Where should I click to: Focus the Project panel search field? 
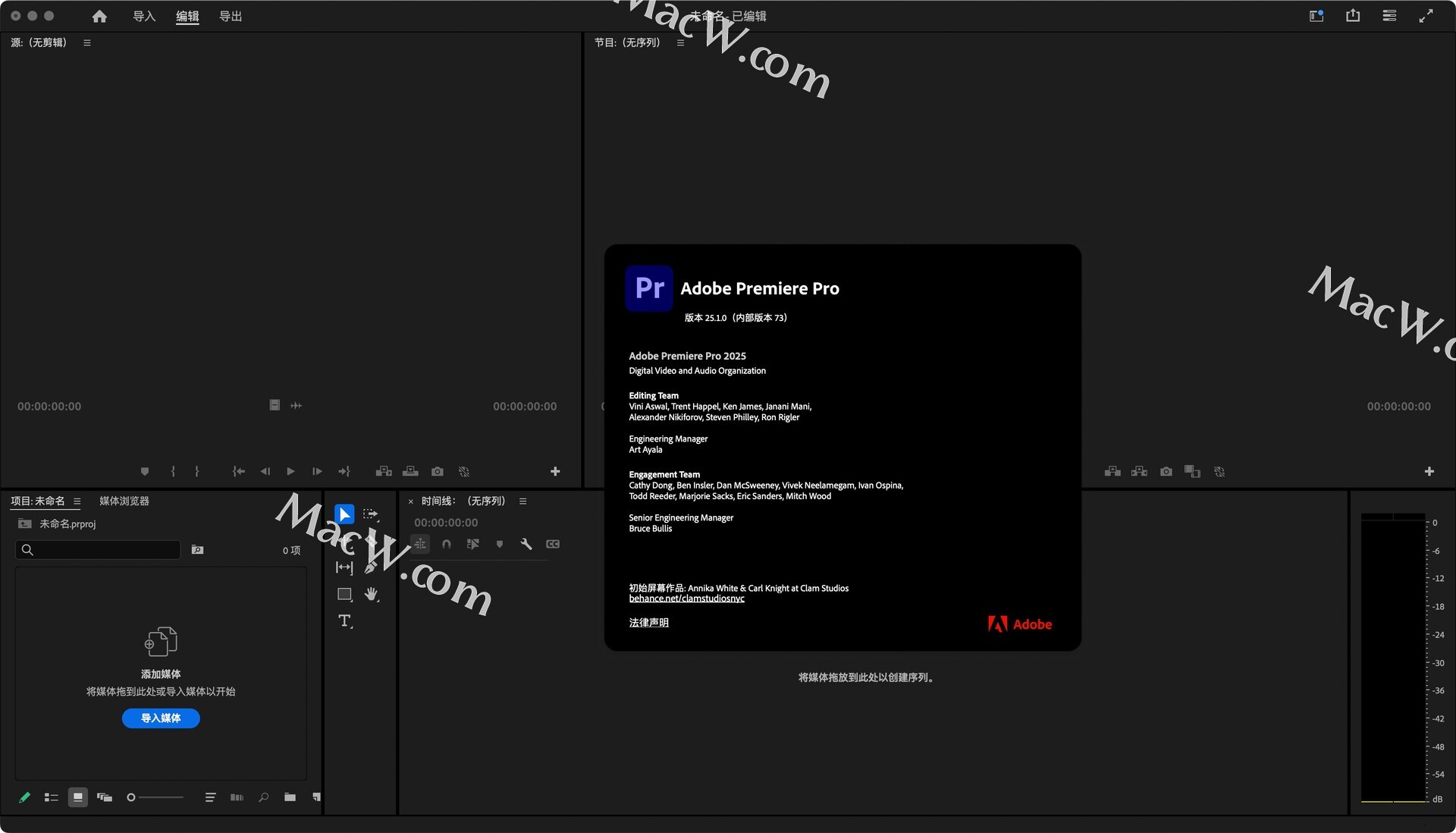click(x=98, y=549)
